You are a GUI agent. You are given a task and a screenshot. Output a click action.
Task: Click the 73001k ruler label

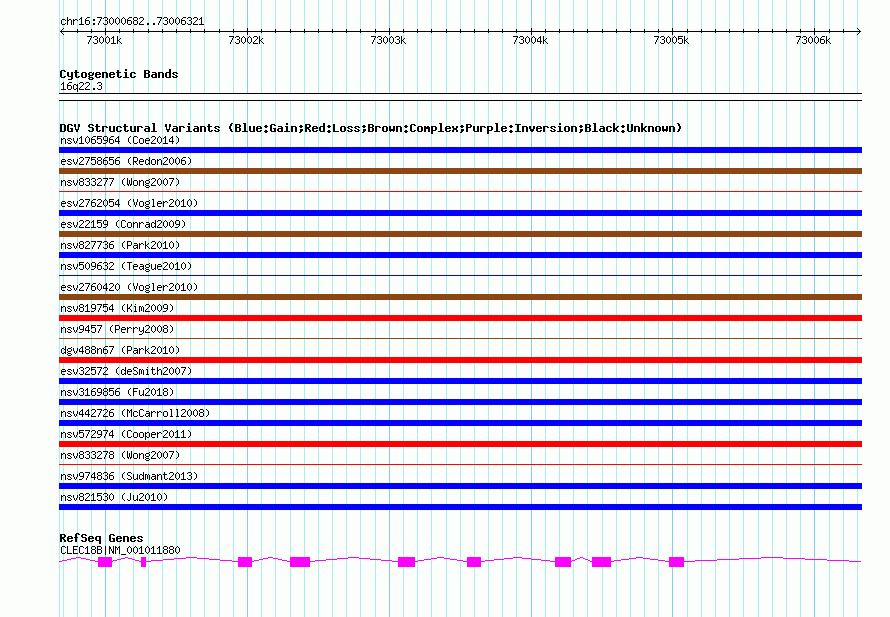104,40
